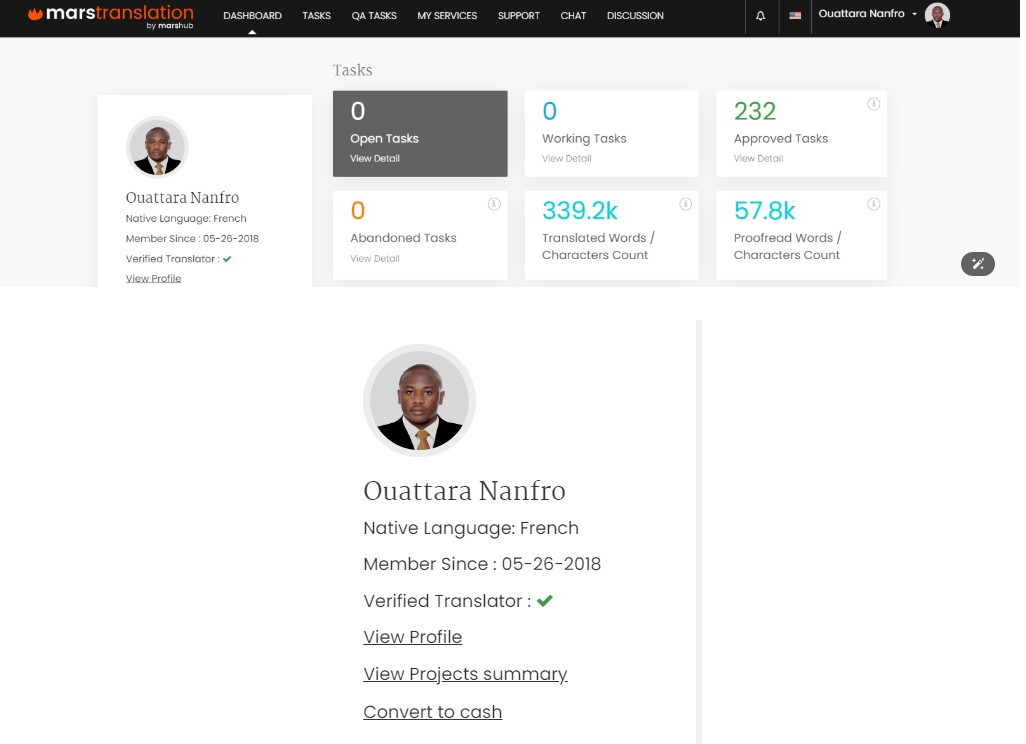Screen dimensions: 1026x744
Task: Click the magic wand floating button
Action: point(978,264)
